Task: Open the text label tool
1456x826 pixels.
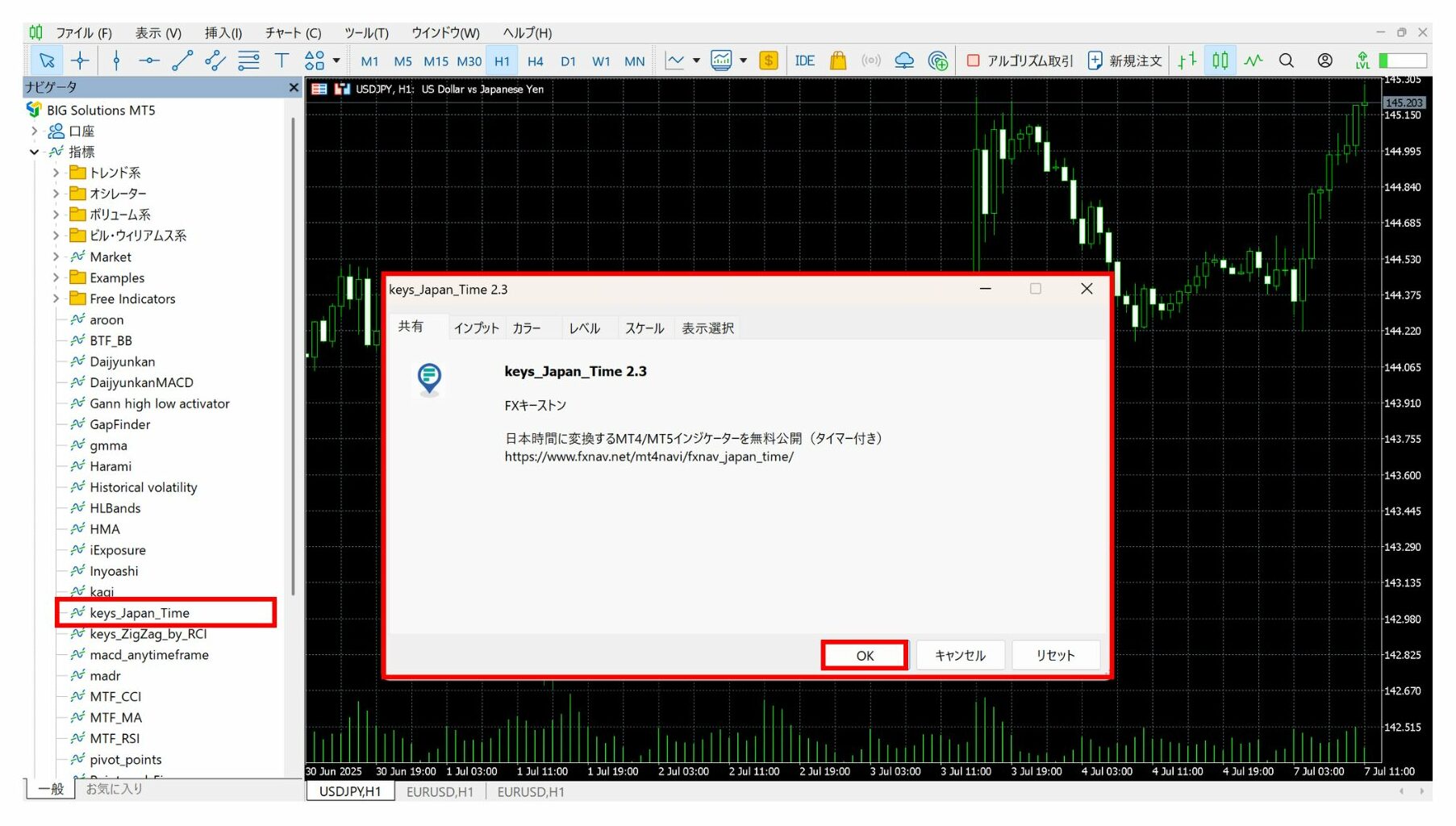Action: point(281,60)
